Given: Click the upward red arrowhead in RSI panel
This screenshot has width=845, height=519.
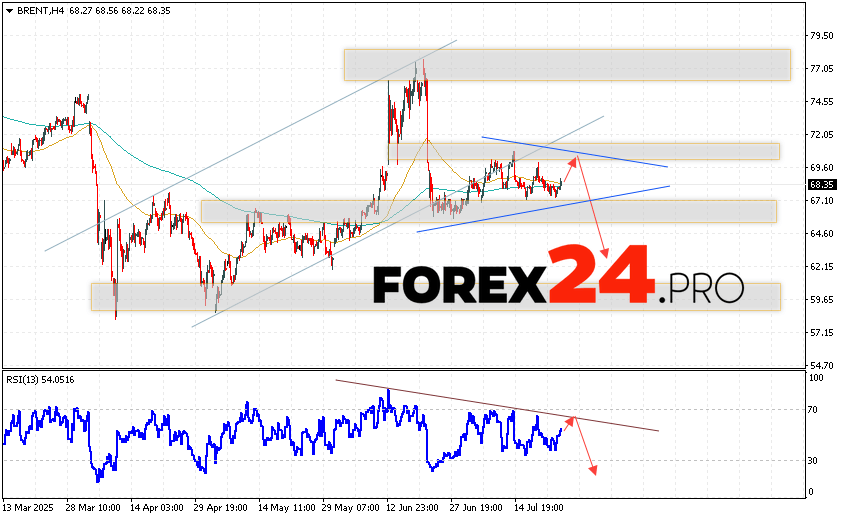Looking at the screenshot, I should click(x=572, y=419).
